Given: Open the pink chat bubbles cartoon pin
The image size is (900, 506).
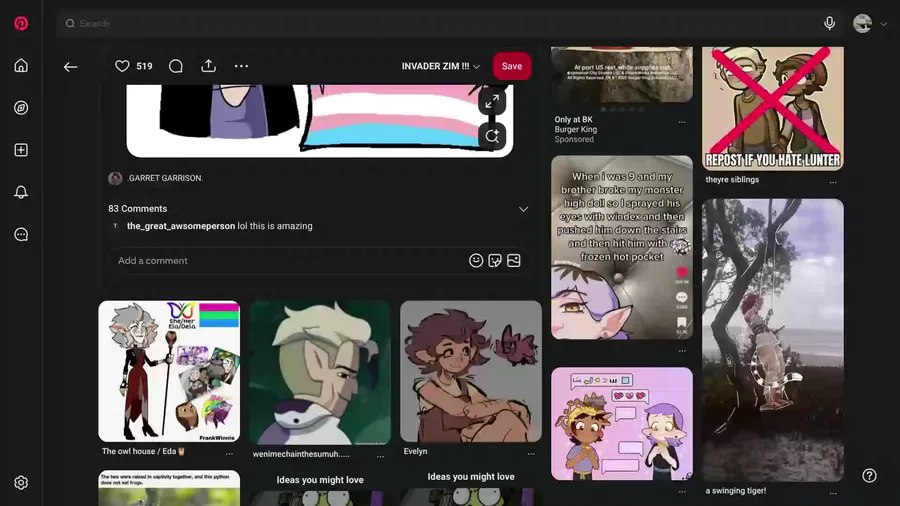Looking at the screenshot, I should click(x=622, y=424).
